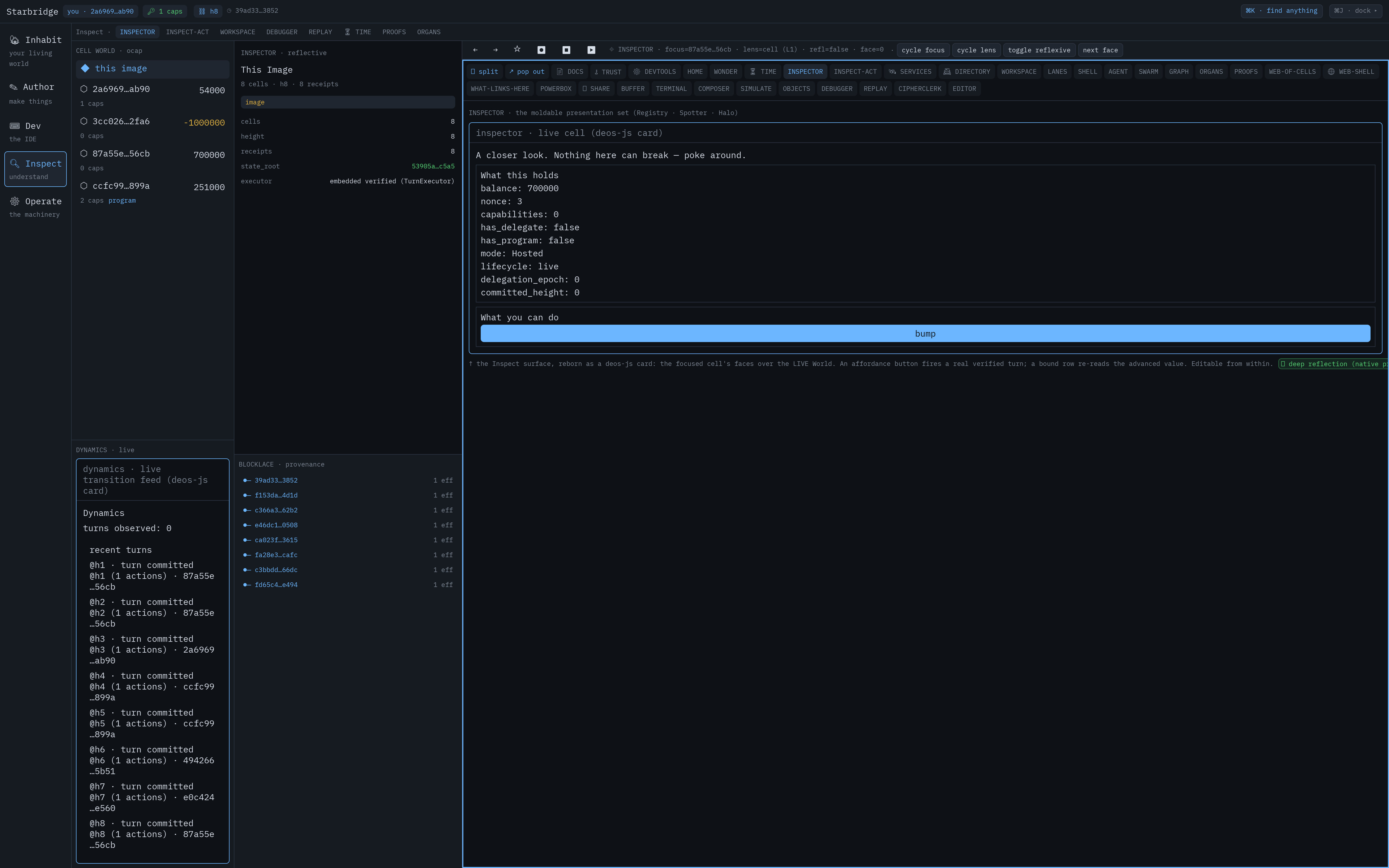The height and width of the screenshot is (868, 1389).
Task: Open the TERMINAL tab
Action: (x=671, y=89)
